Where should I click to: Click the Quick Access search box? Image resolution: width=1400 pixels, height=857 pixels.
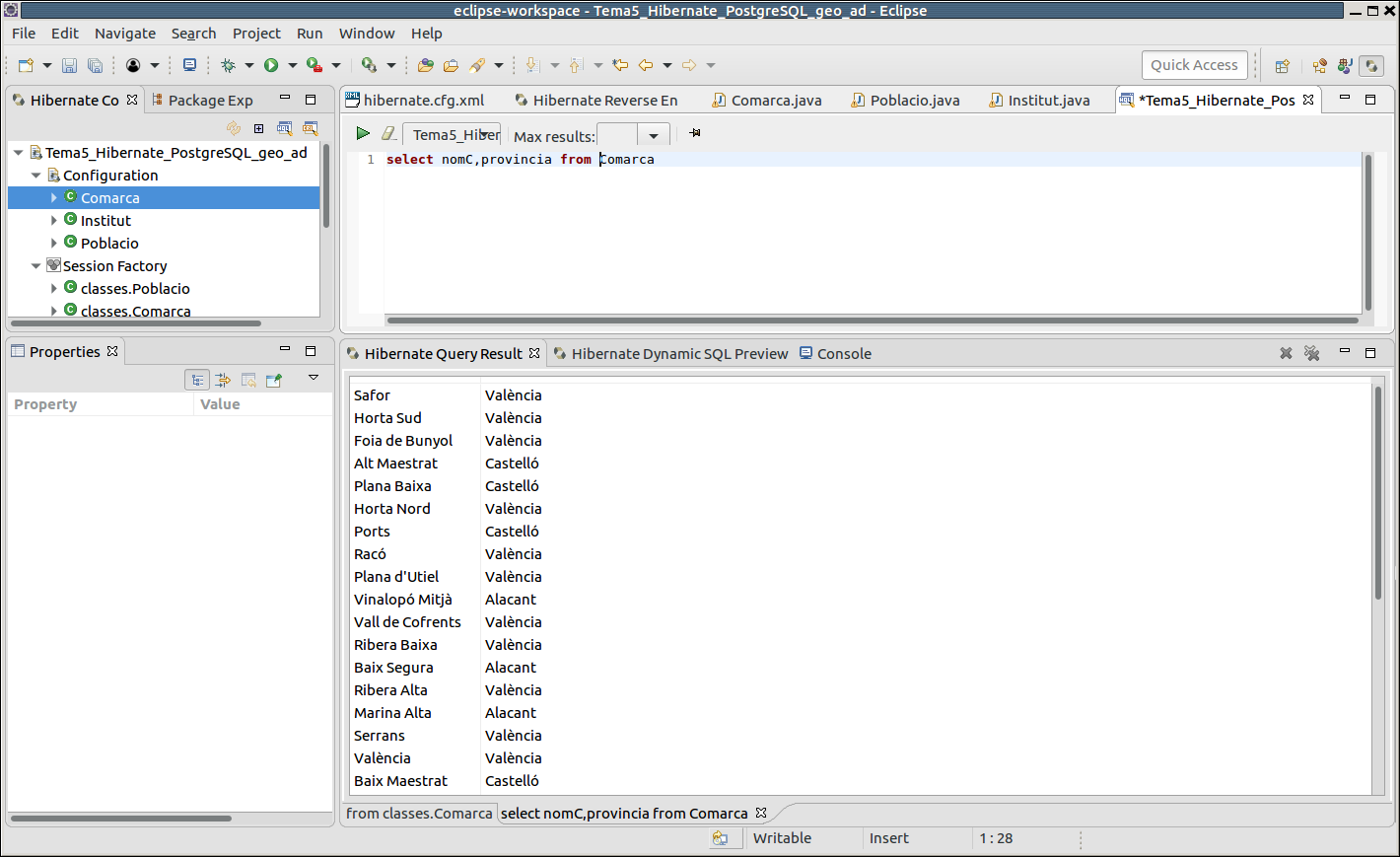click(x=1194, y=65)
